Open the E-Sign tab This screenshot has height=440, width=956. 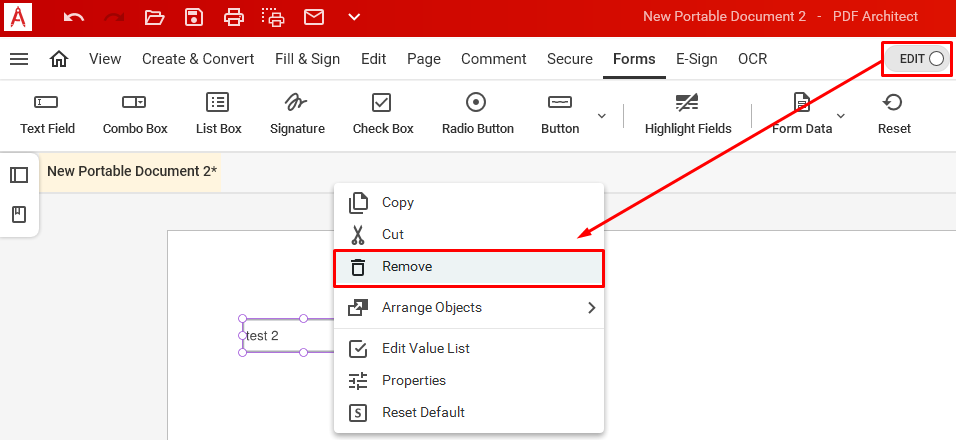tap(696, 59)
